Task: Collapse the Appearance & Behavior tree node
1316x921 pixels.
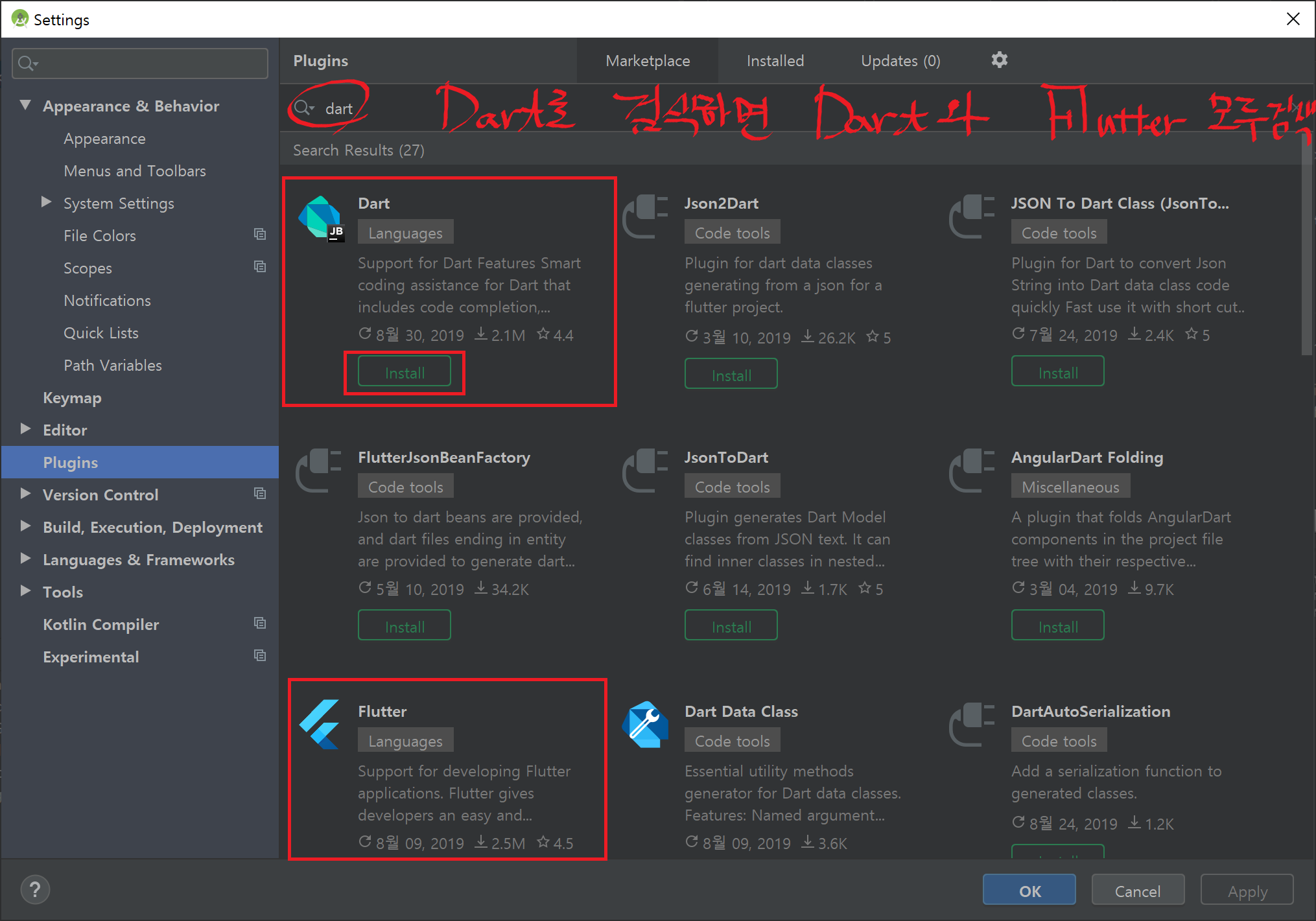Action: [25, 105]
